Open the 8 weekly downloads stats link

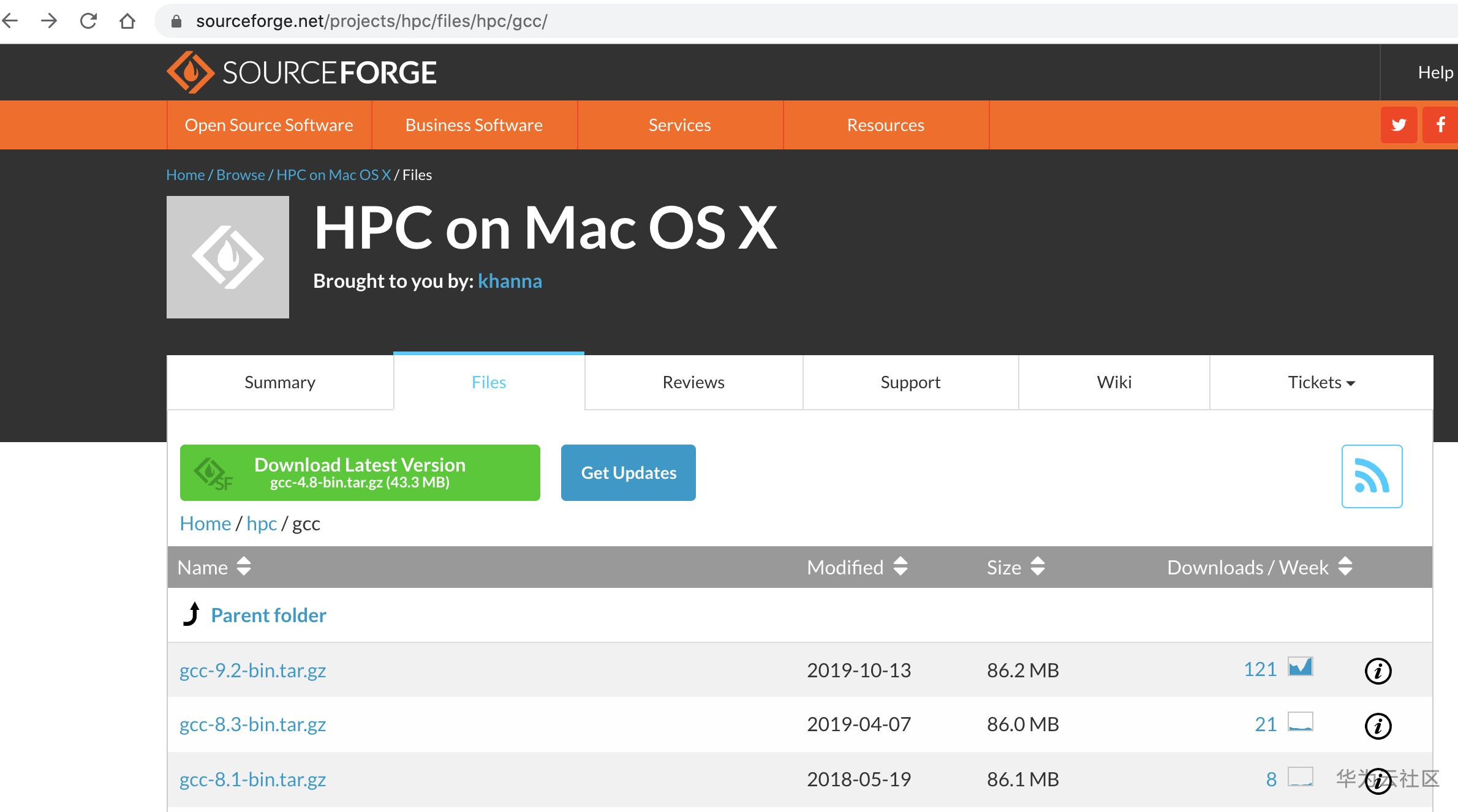tap(1271, 780)
